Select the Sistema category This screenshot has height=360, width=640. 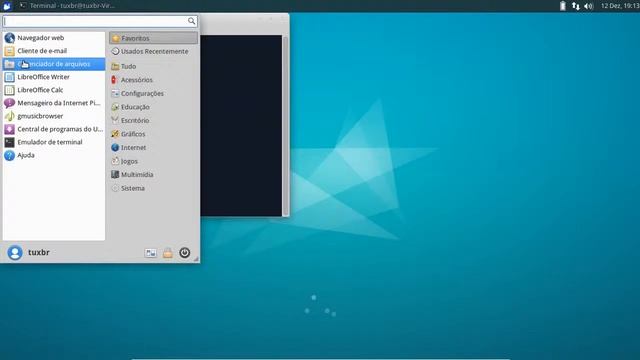coord(153,188)
